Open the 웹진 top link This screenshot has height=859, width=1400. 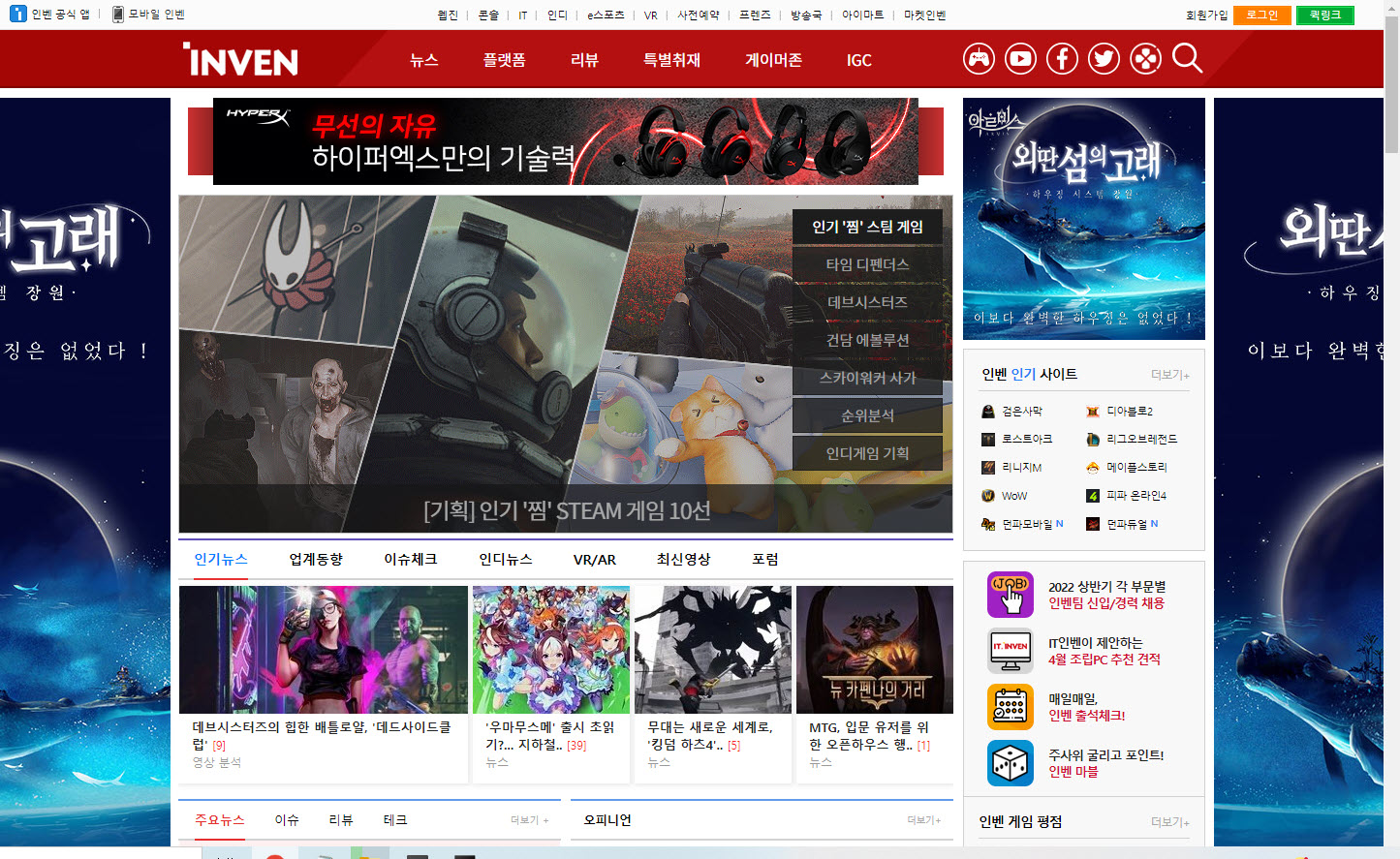[x=448, y=15]
